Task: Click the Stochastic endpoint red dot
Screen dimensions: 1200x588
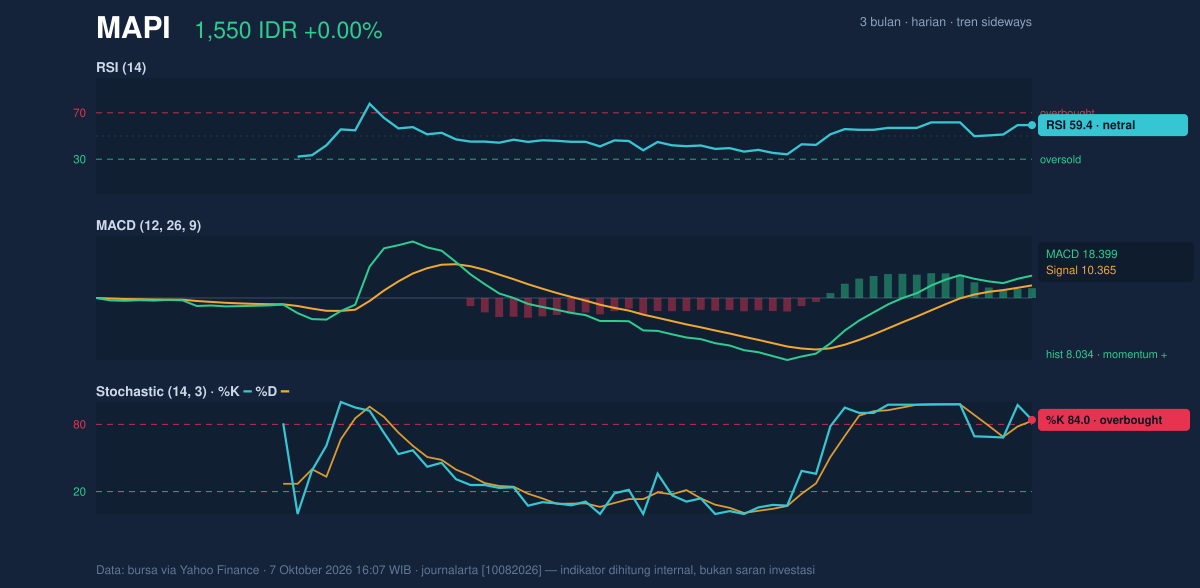Action: [x=1032, y=420]
